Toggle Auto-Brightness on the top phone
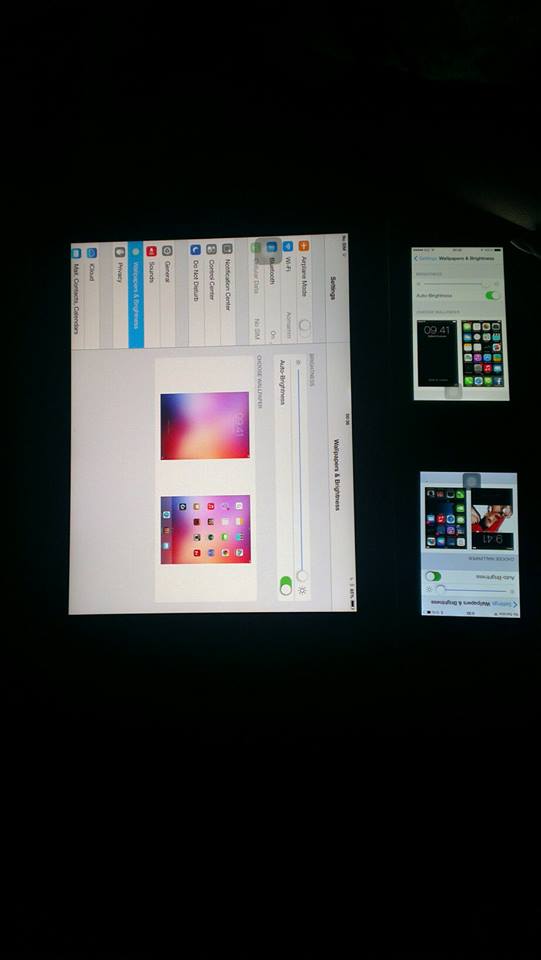541x960 pixels. pyautogui.click(x=493, y=295)
